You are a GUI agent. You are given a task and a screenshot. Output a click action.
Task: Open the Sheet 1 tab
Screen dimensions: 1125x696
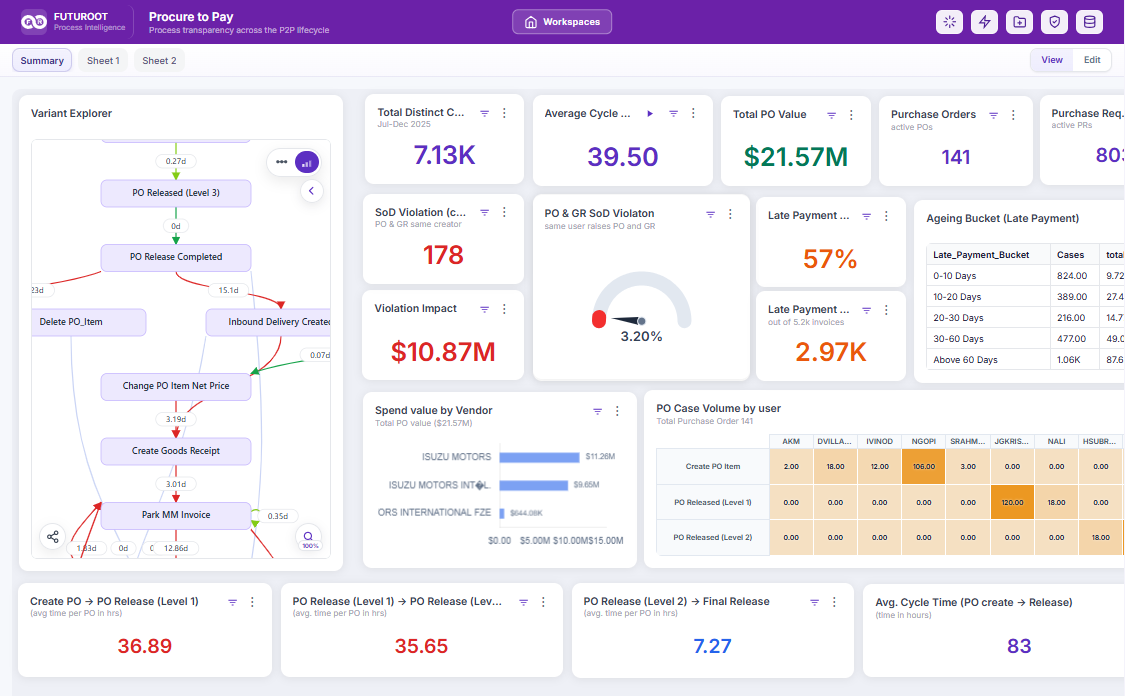point(103,60)
